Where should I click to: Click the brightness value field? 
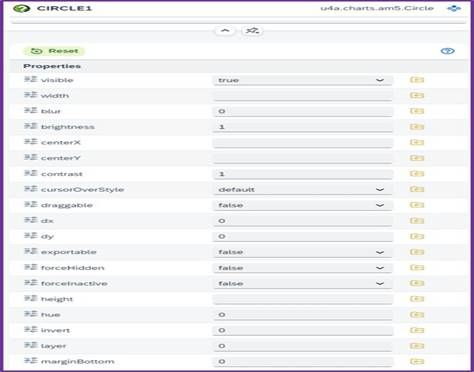click(x=303, y=127)
